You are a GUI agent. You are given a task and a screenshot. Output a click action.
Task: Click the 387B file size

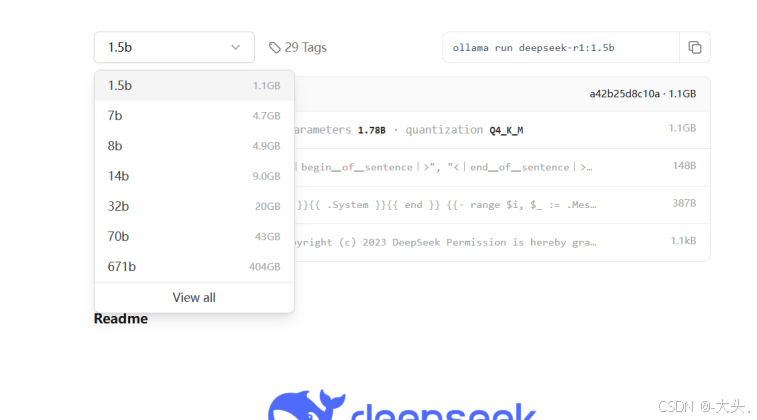tap(684, 203)
